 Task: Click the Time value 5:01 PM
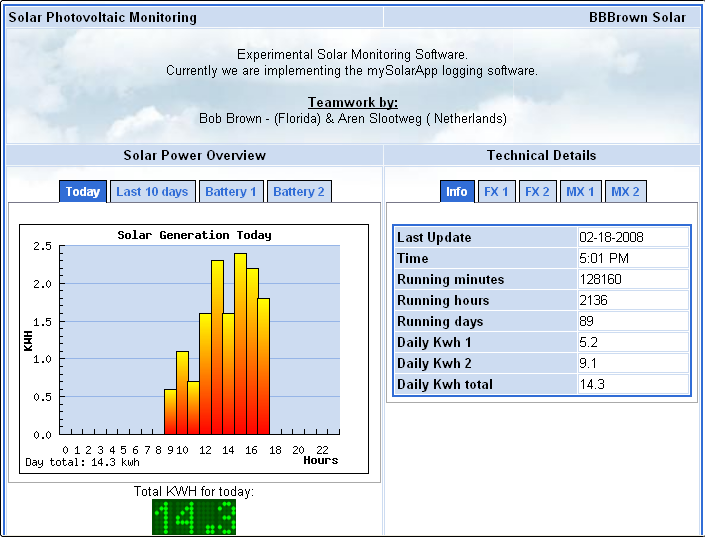[602, 259]
